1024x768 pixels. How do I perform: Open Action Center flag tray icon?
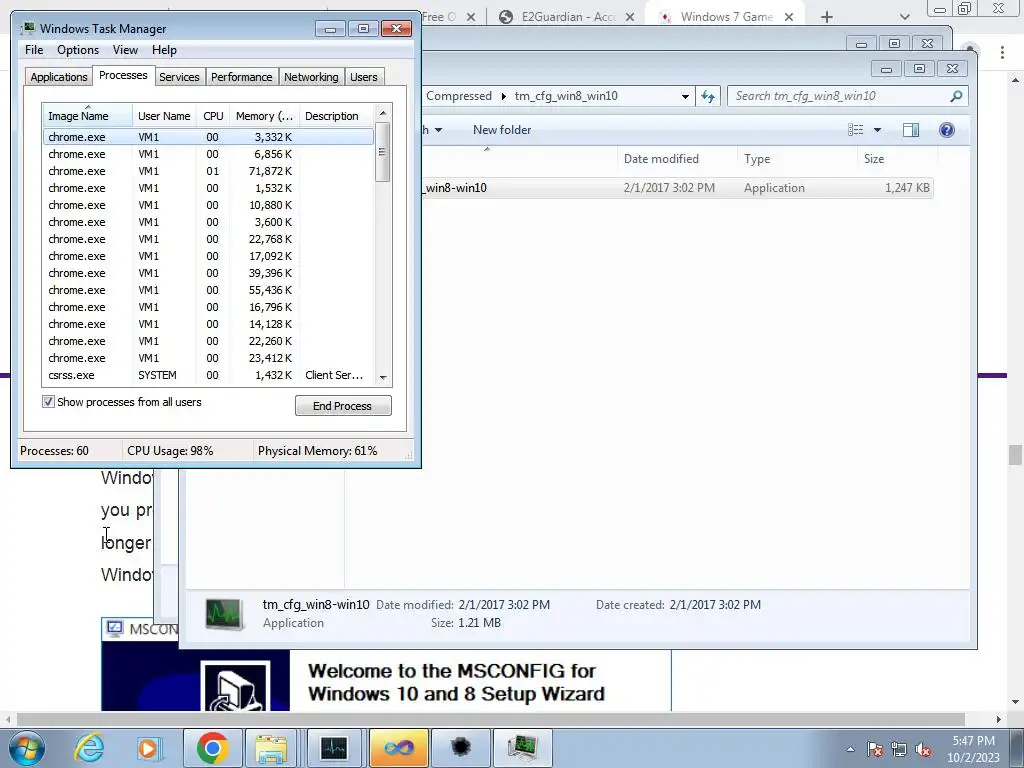click(874, 749)
